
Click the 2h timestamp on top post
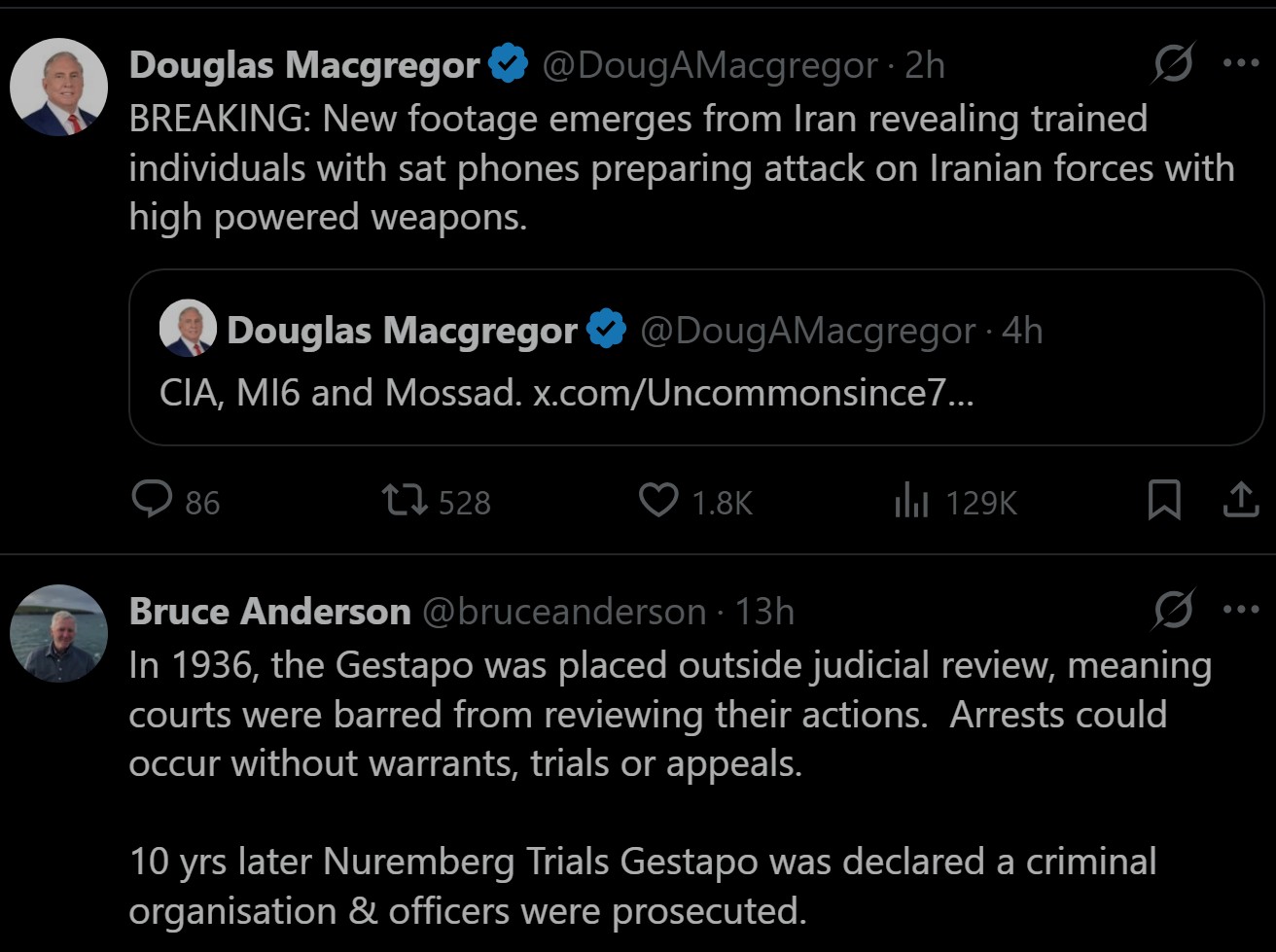coord(925,66)
